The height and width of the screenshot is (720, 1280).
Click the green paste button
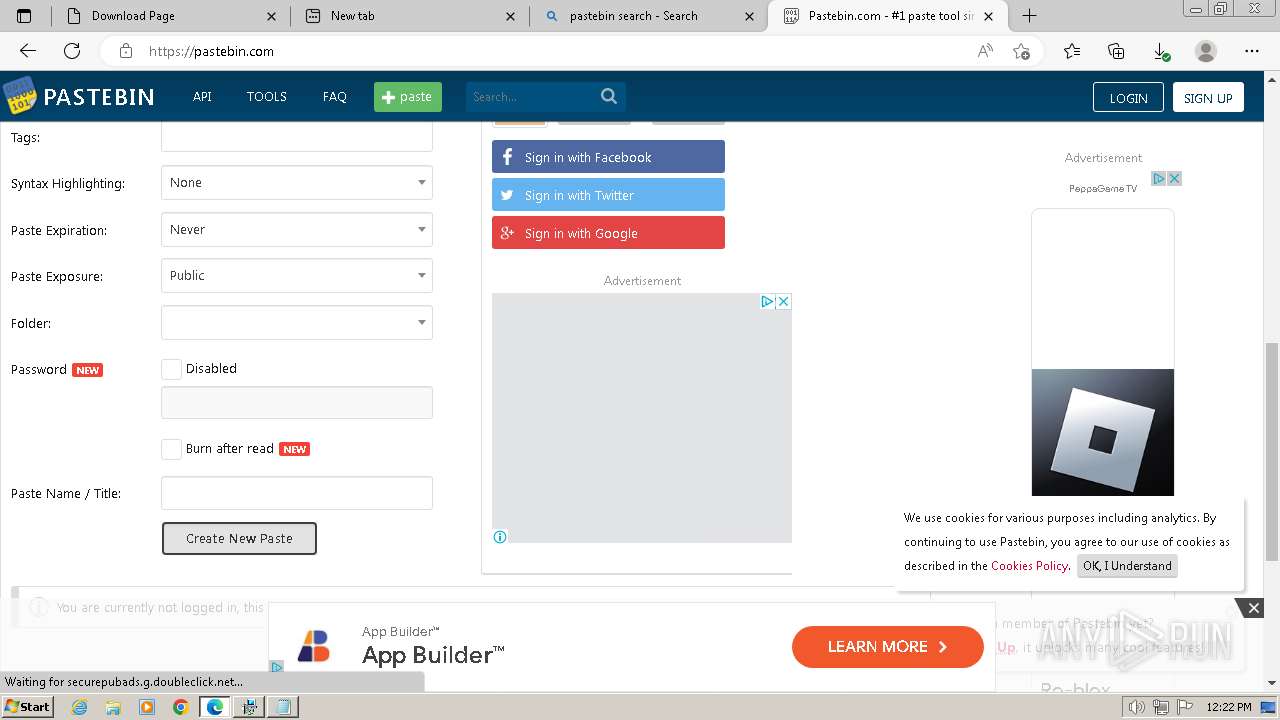click(x=408, y=97)
